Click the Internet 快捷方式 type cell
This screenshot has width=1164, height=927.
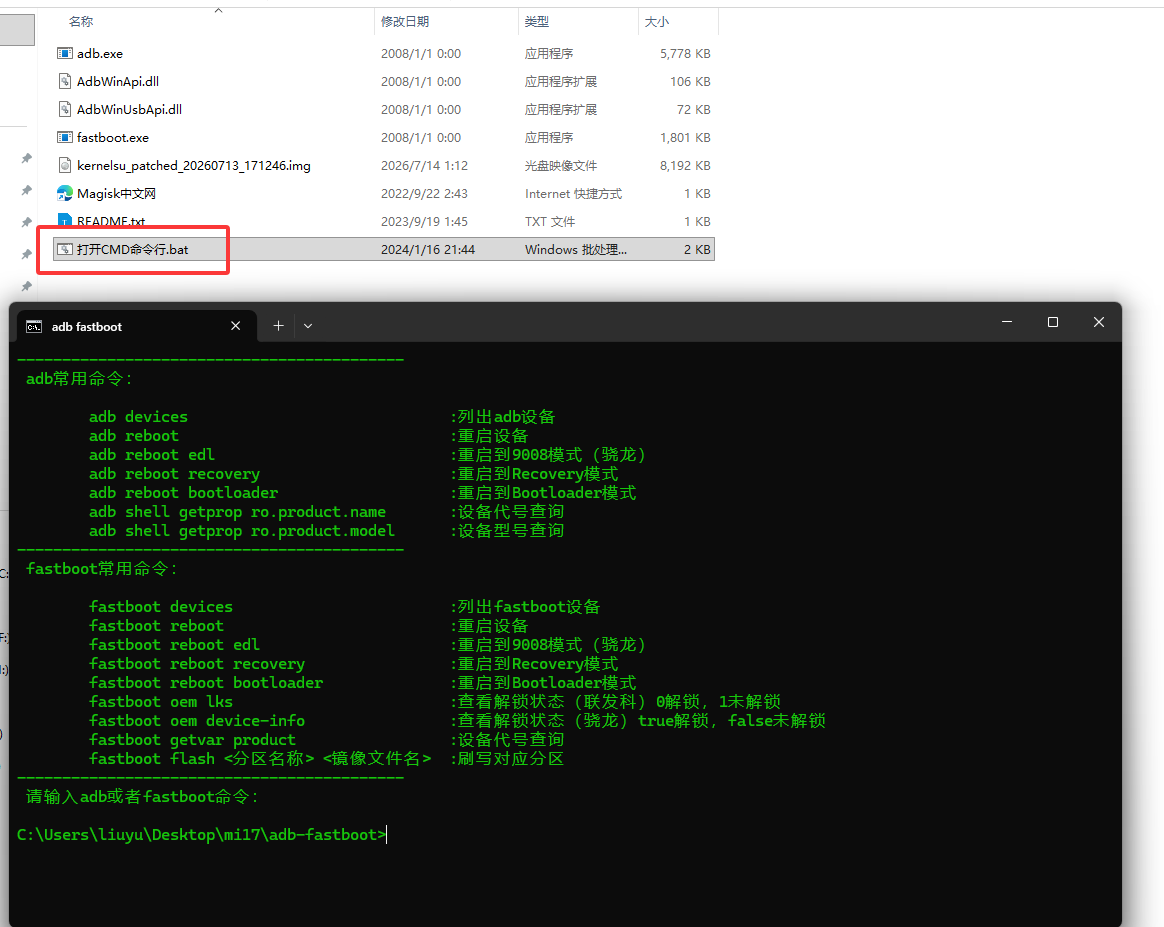pos(573,194)
